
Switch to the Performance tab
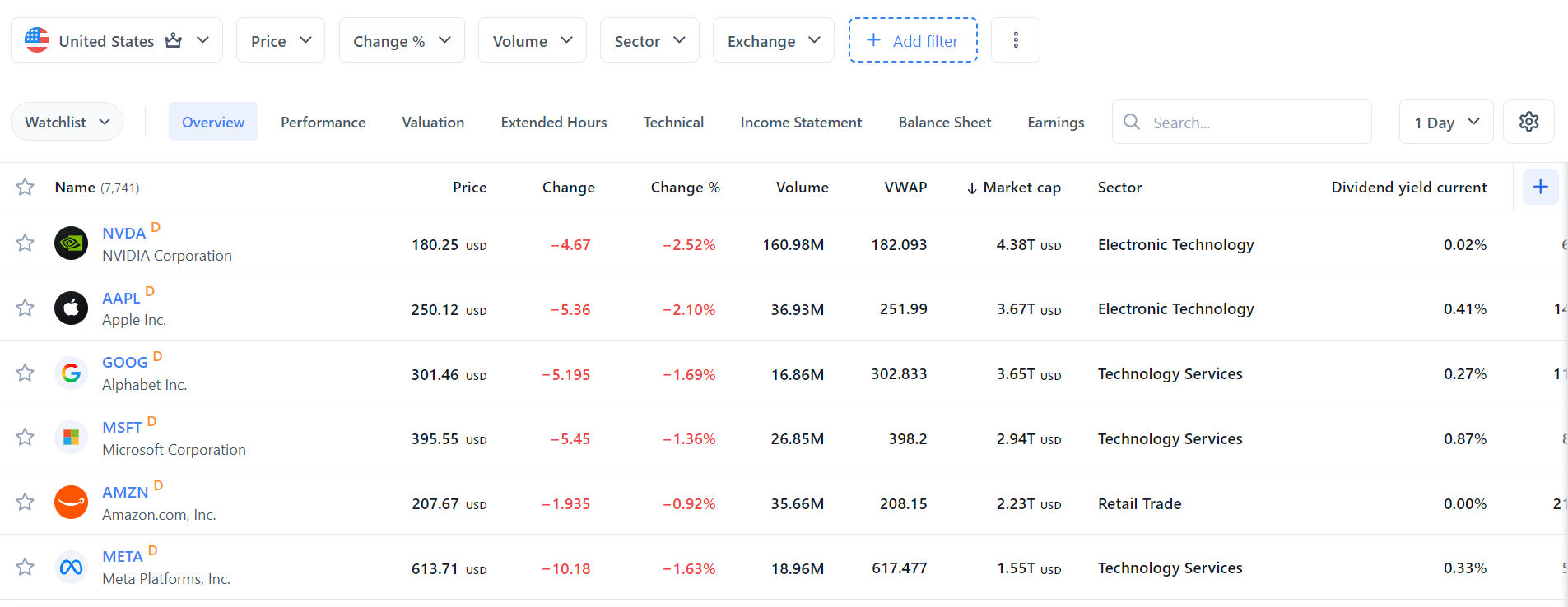pyautogui.click(x=323, y=122)
